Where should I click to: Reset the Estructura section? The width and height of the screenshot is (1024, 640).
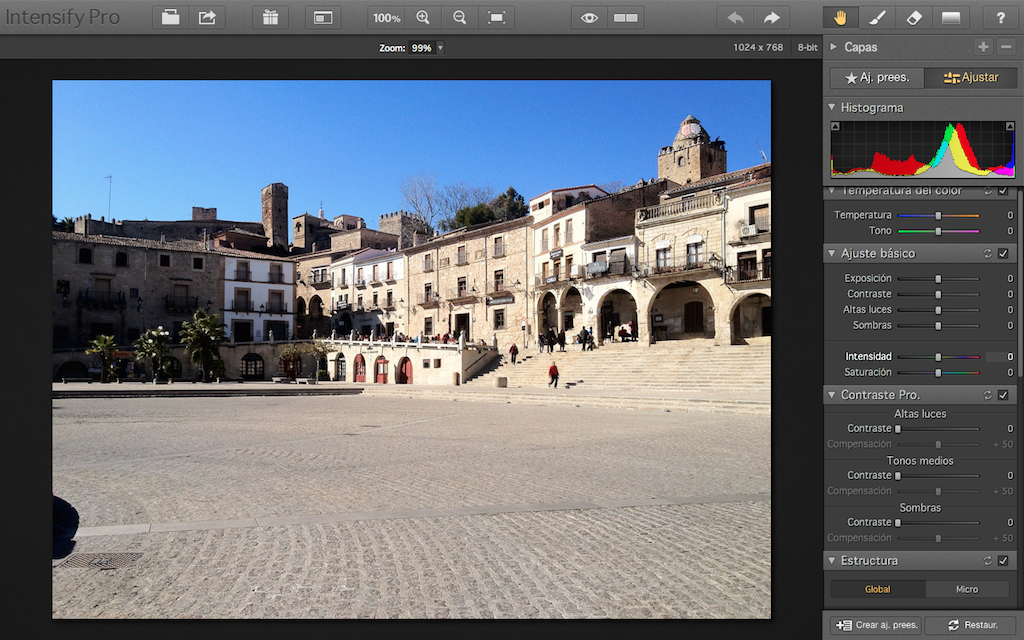click(988, 561)
